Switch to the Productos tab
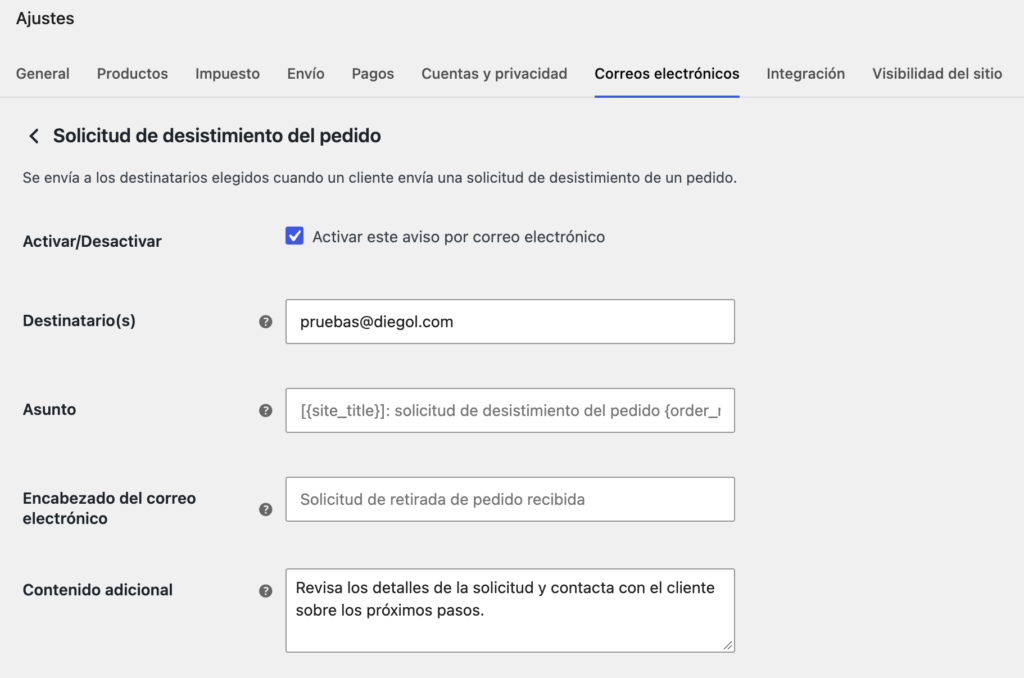 click(133, 74)
